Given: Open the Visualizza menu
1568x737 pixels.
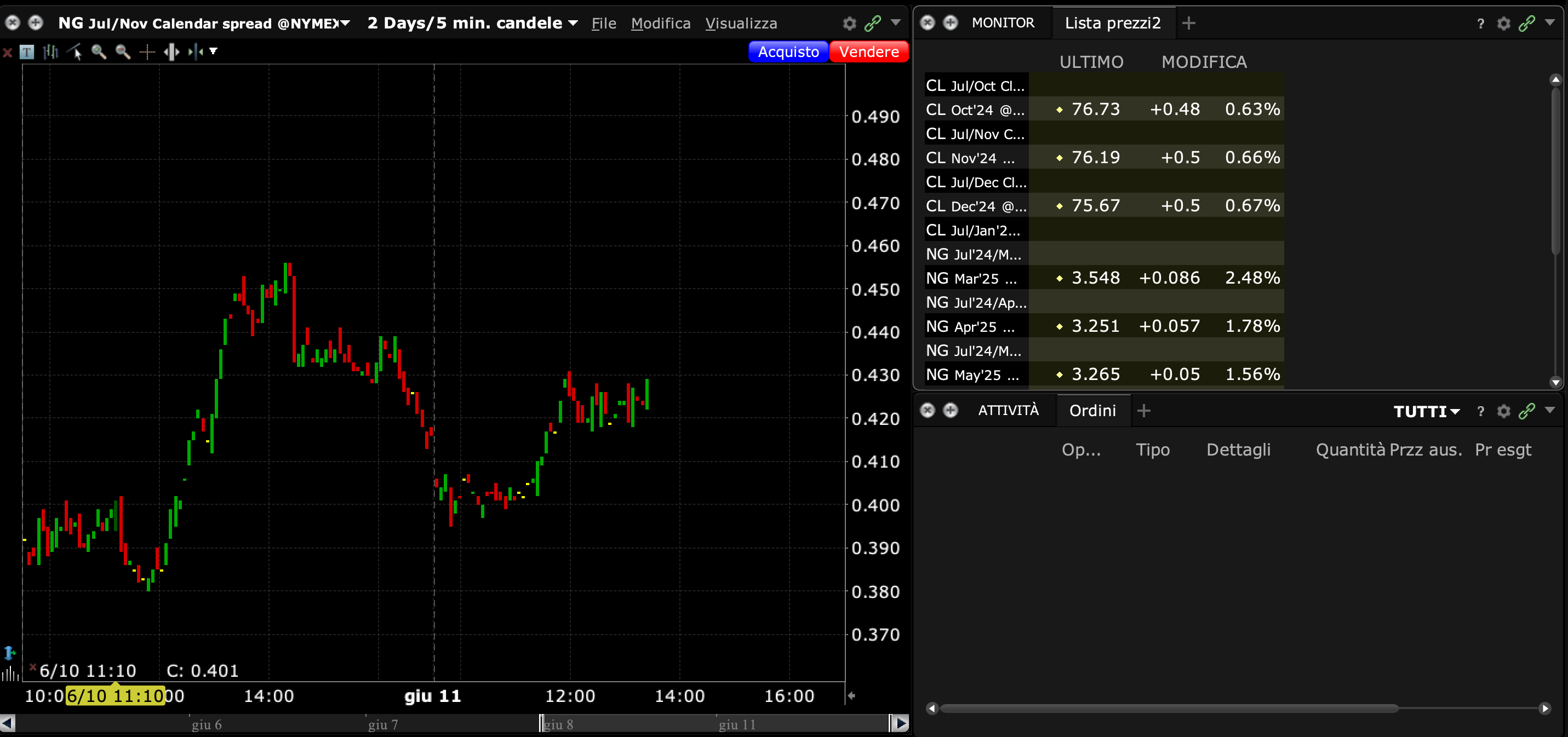Looking at the screenshot, I should [x=741, y=23].
